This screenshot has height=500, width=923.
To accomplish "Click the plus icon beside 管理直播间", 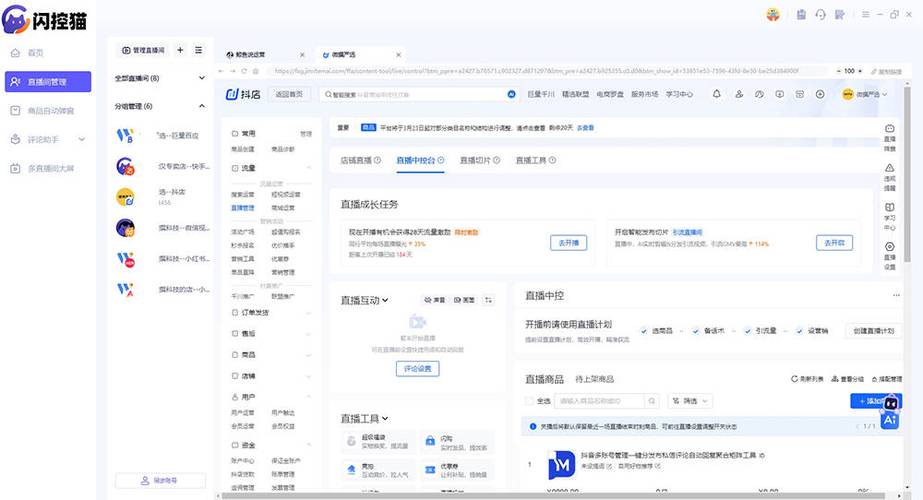I will (180, 50).
